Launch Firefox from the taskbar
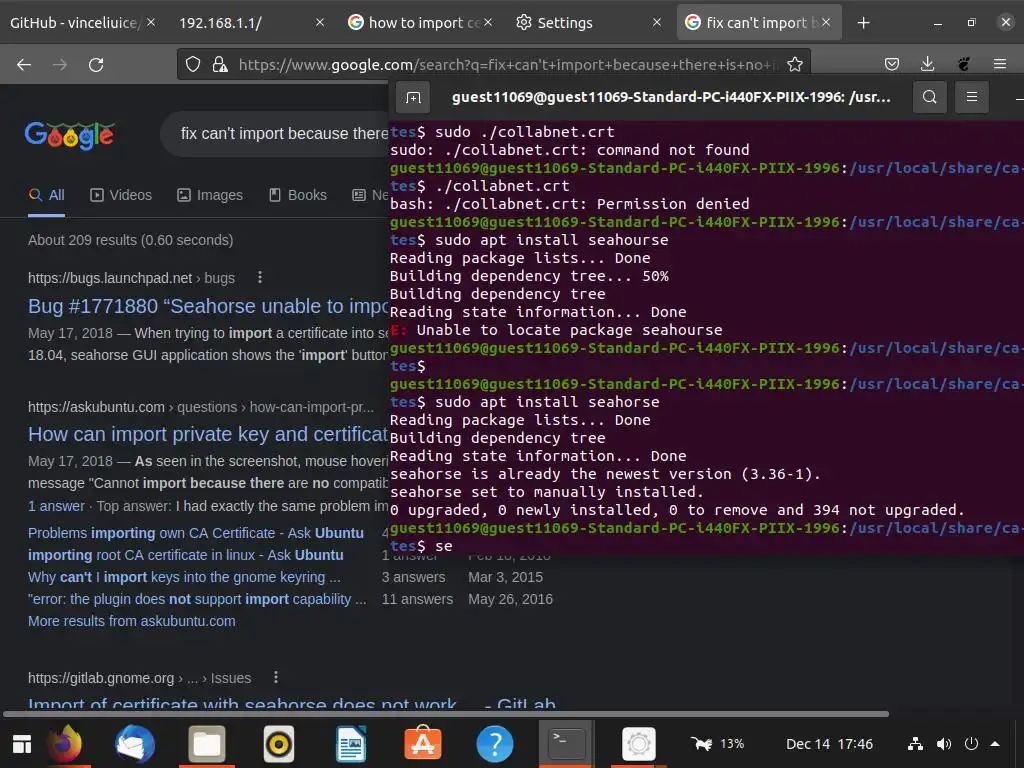The width and height of the screenshot is (1024, 768). click(x=65, y=743)
